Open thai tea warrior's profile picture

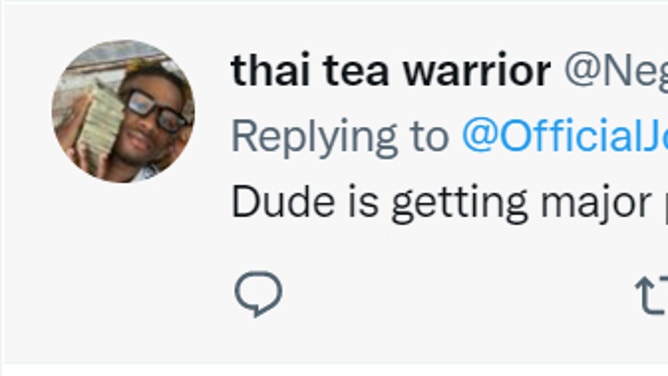123,112
